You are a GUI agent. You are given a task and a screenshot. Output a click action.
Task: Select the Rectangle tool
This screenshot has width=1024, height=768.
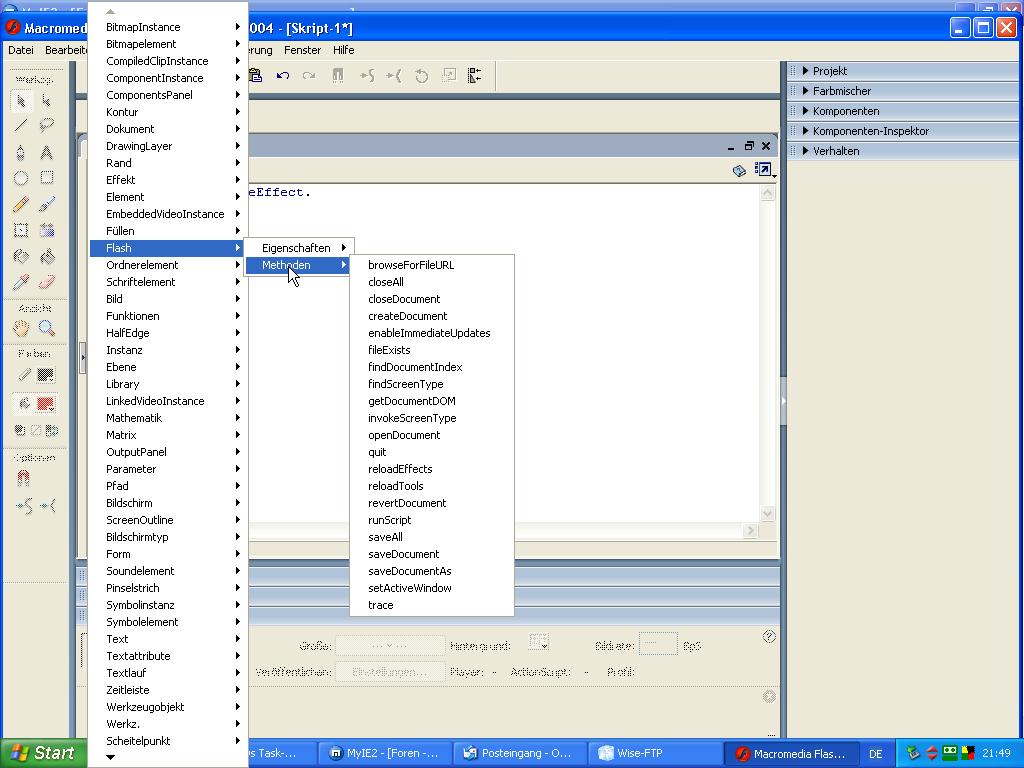click(46, 178)
